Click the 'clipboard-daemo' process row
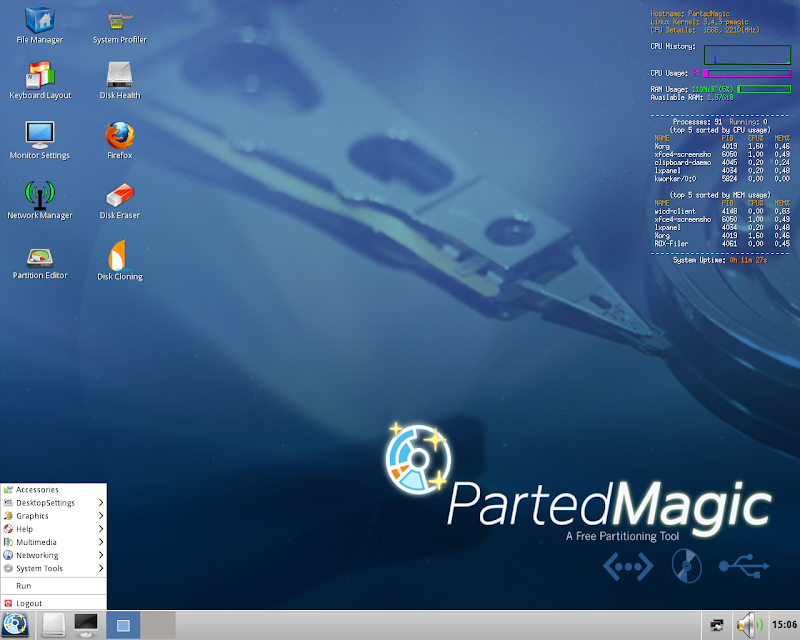Image resolution: width=800 pixels, height=640 pixels. 722,162
